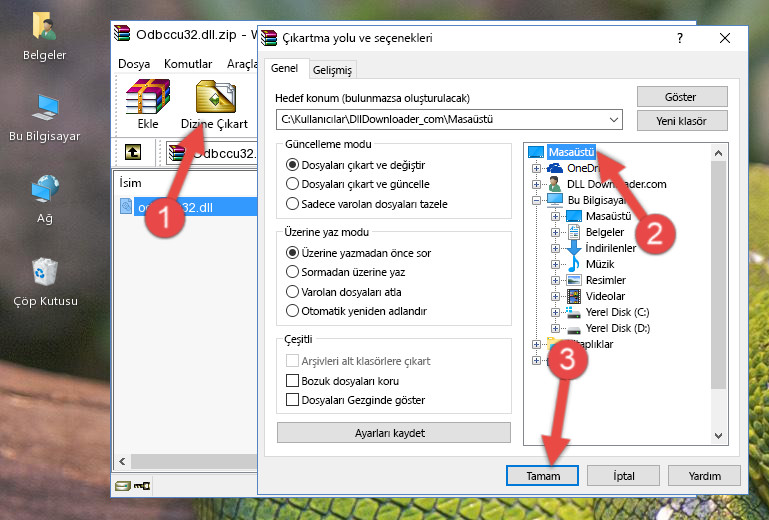Select Yerel Disk (D:) in tree
This screenshot has height=520, width=769.
pyautogui.click(x=618, y=328)
